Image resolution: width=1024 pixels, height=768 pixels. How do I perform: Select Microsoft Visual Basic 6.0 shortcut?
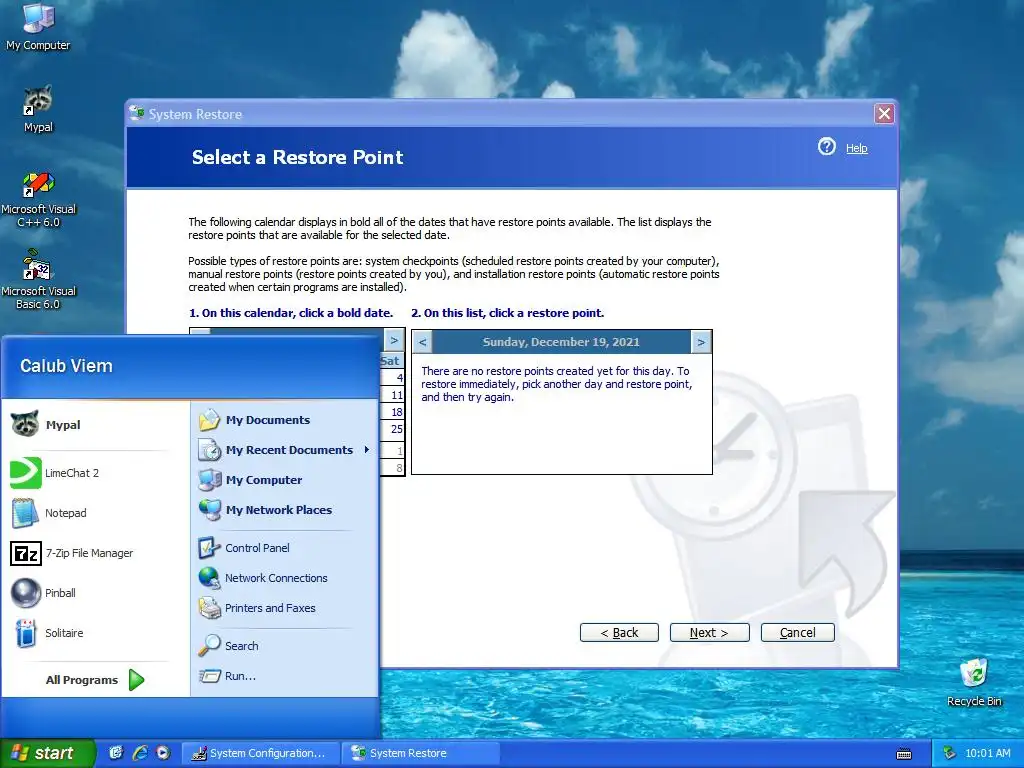38,280
